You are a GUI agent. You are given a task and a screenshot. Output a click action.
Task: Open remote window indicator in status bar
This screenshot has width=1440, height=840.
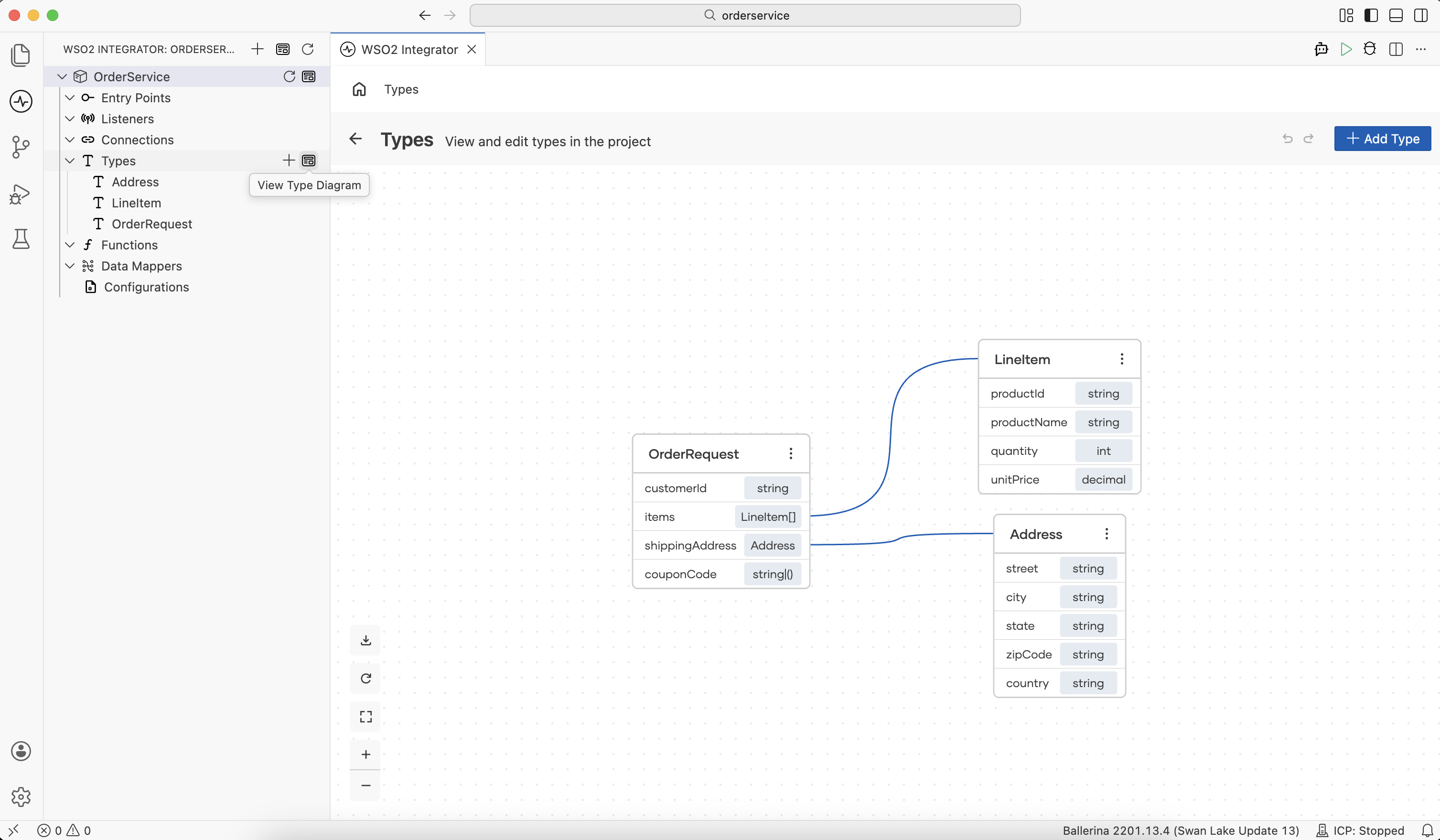14,830
